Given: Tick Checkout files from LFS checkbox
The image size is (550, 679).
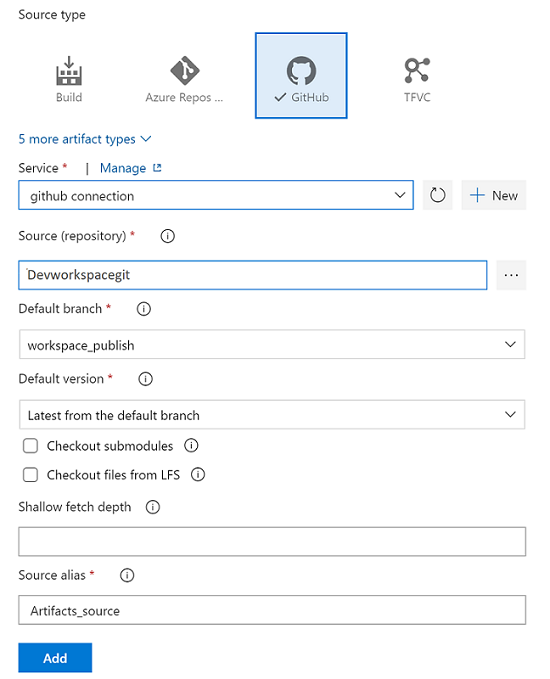Looking at the screenshot, I should click(30, 475).
